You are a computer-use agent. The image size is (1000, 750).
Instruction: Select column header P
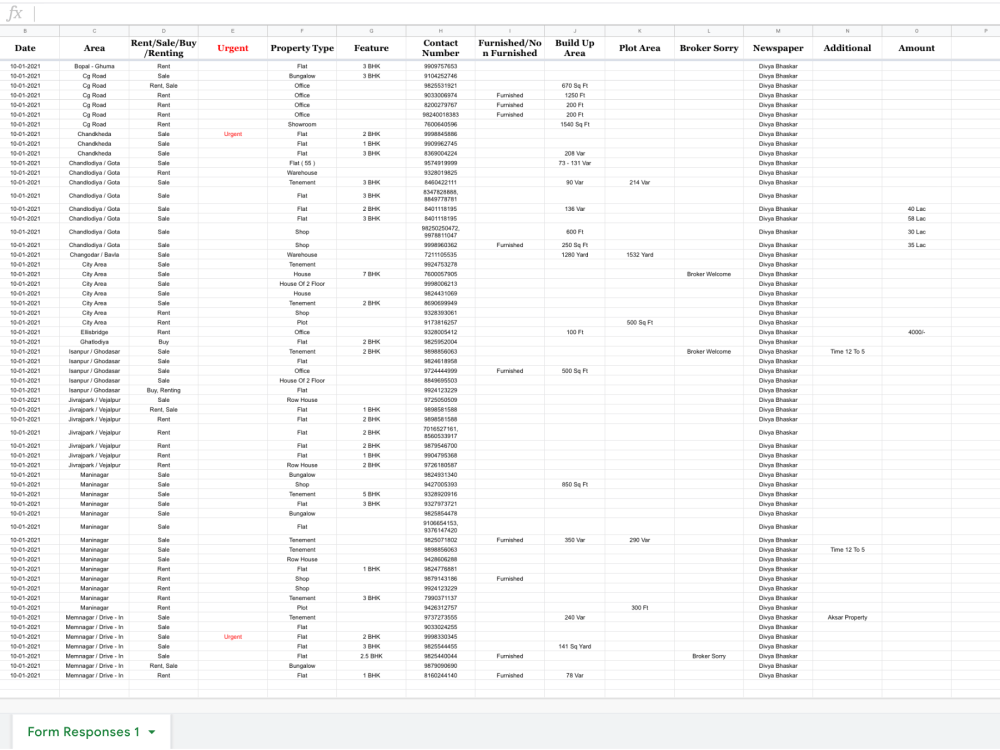pos(978,29)
